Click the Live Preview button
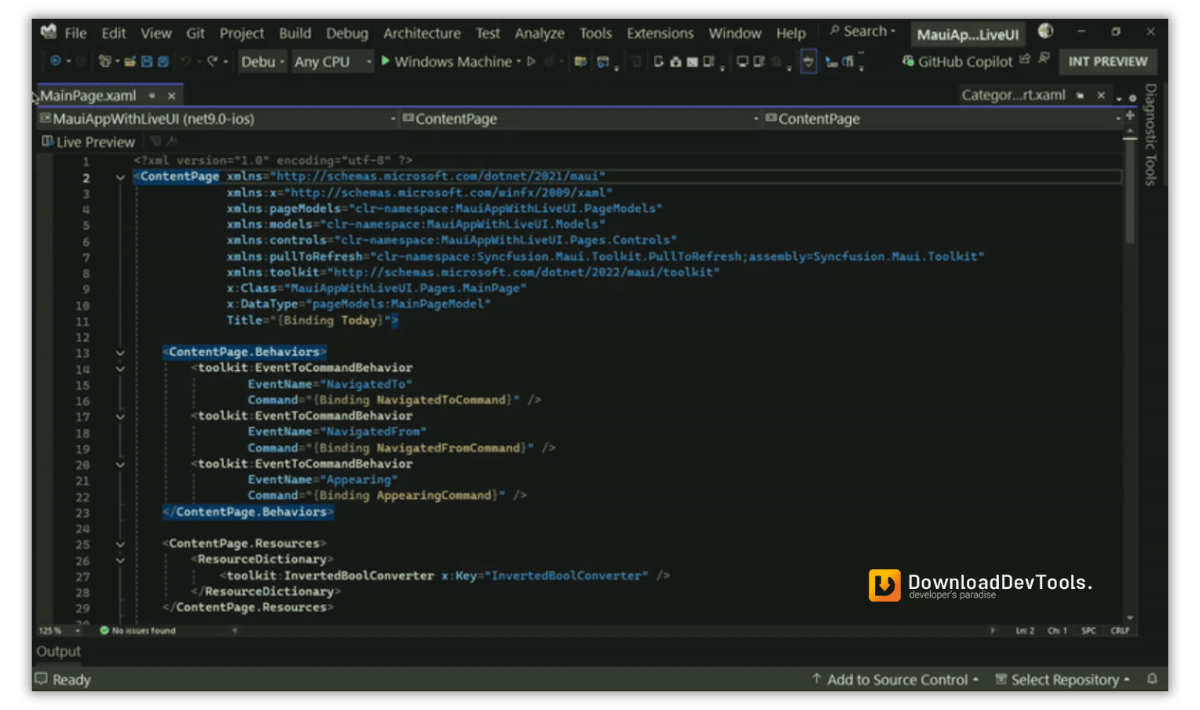This screenshot has width=1200, height=710. click(88, 142)
